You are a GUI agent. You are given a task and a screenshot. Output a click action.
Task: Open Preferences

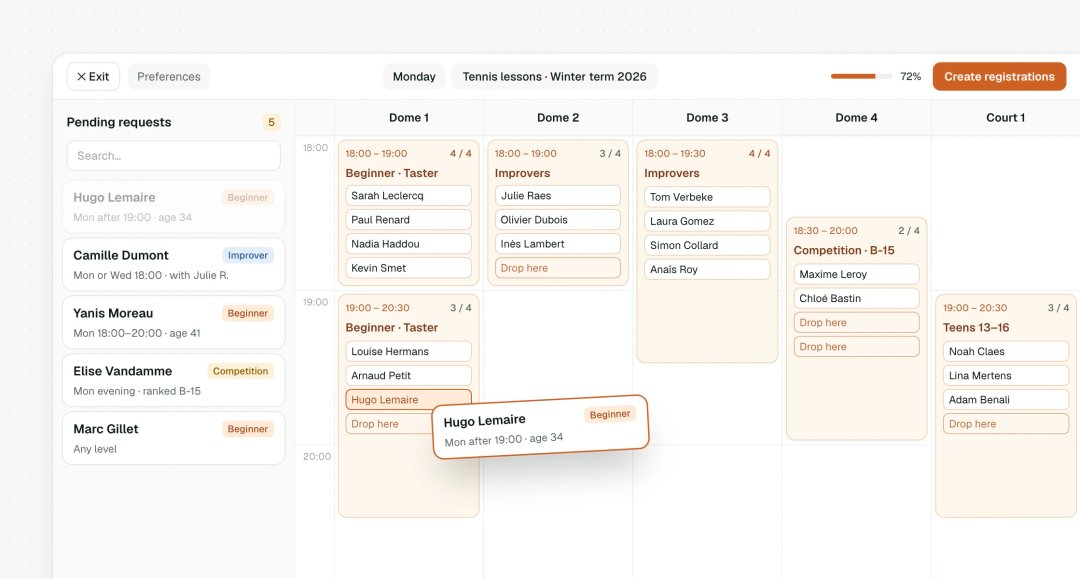click(169, 76)
